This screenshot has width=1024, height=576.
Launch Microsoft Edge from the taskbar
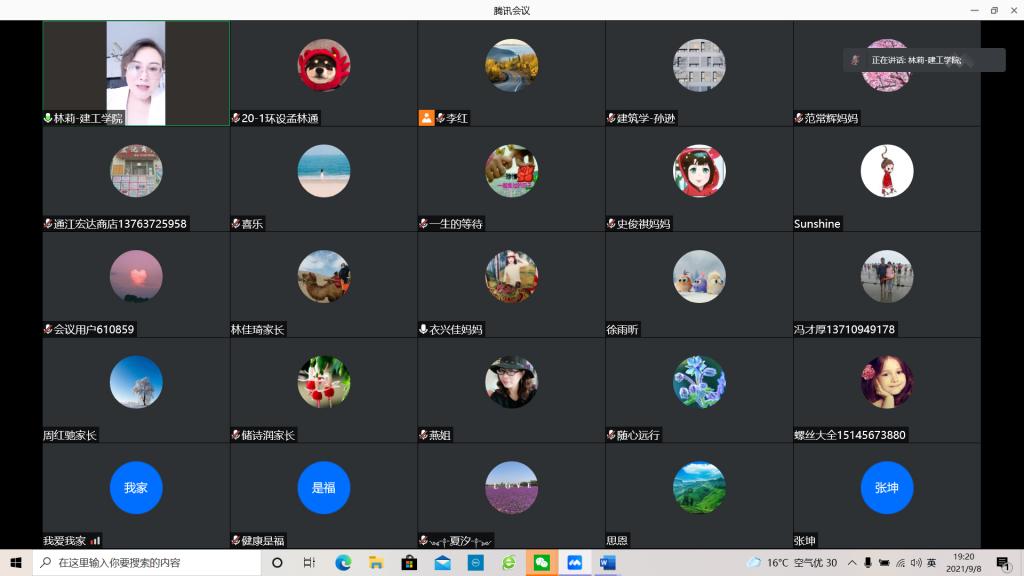coord(343,563)
